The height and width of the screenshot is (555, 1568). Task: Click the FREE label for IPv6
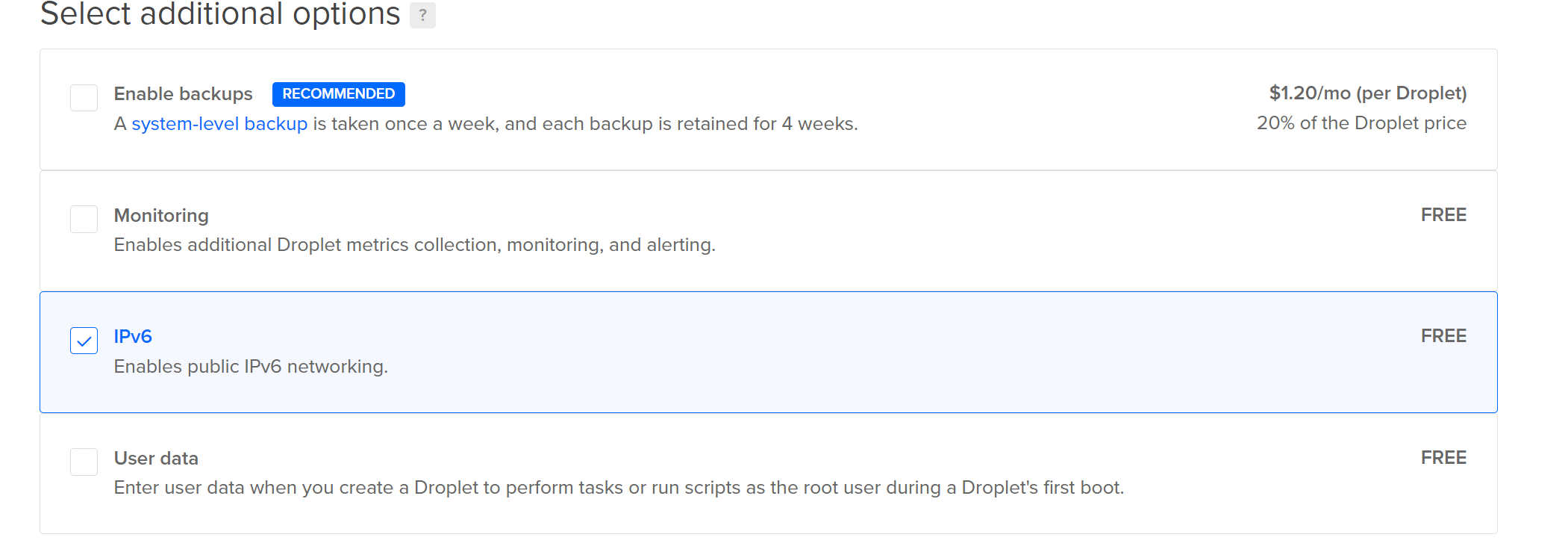point(1443,336)
